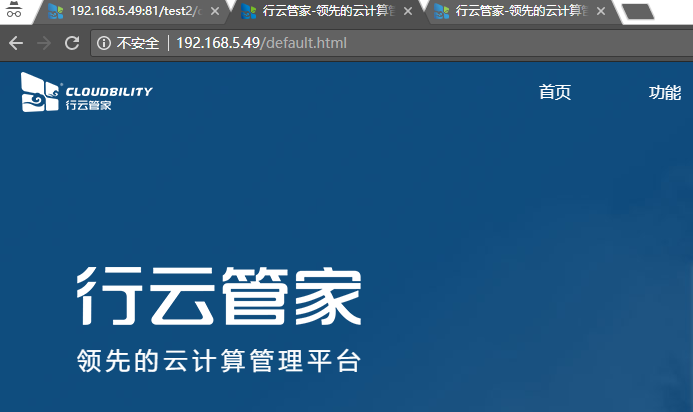The width and height of the screenshot is (693, 412).
Task: Click the incognito mode icon
Action: pos(14,9)
